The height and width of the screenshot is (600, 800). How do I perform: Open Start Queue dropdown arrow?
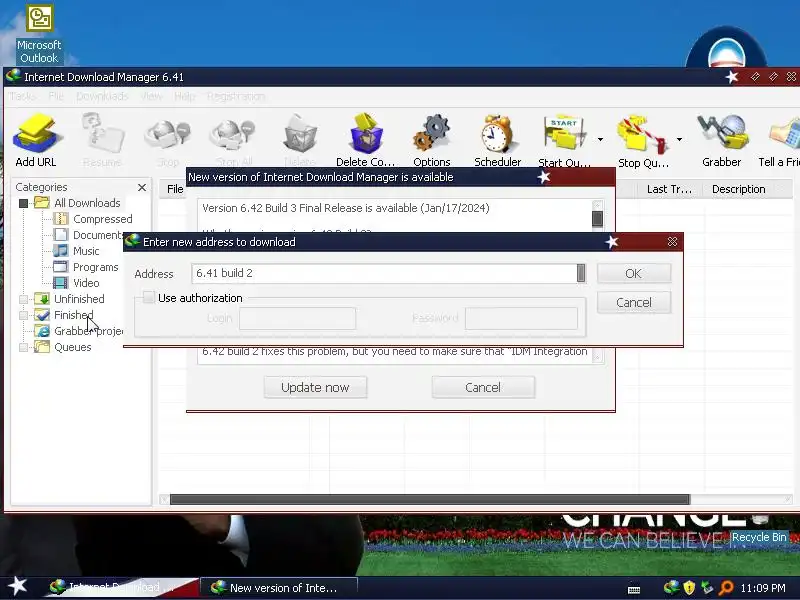(x=601, y=139)
